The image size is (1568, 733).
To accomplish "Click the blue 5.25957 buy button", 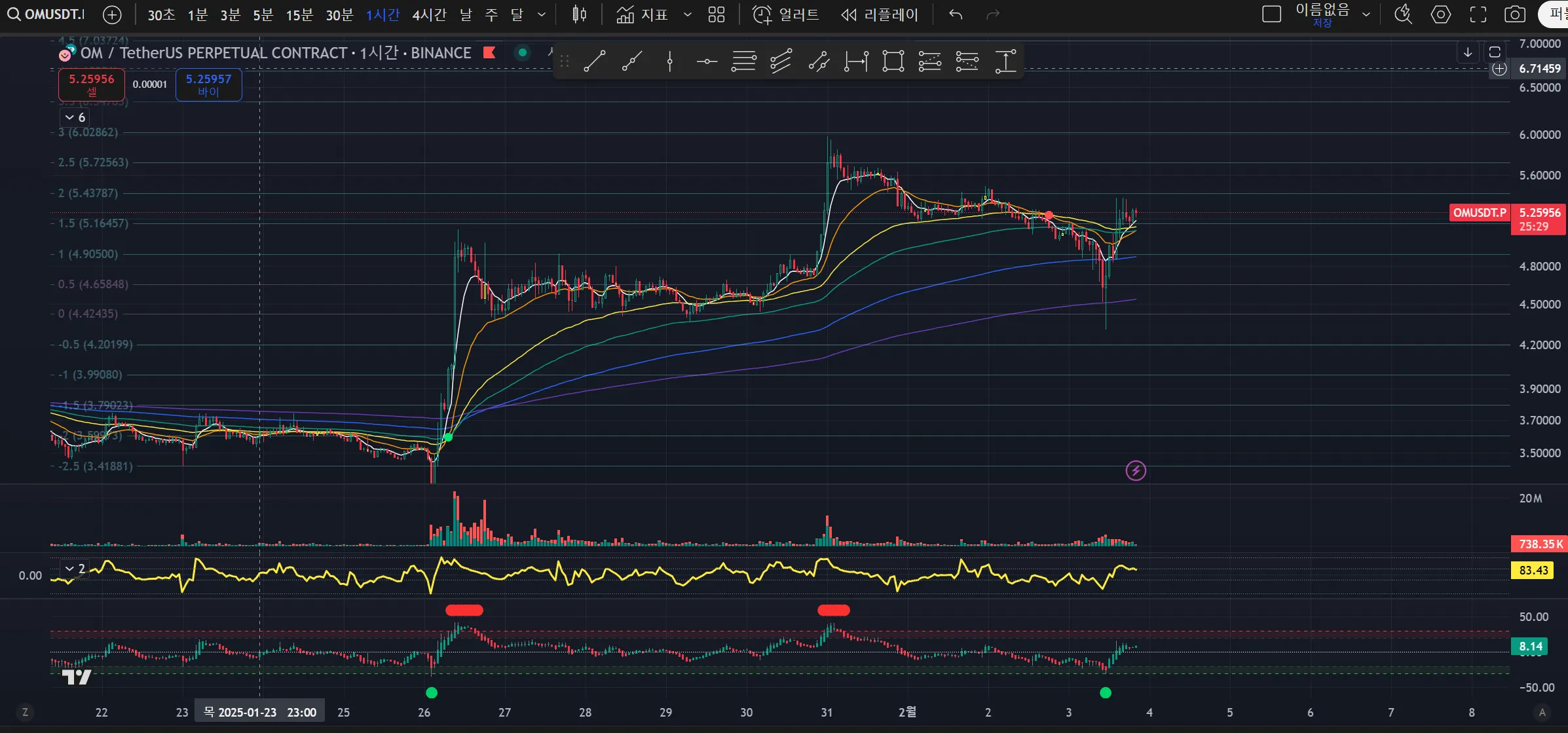I will [208, 85].
